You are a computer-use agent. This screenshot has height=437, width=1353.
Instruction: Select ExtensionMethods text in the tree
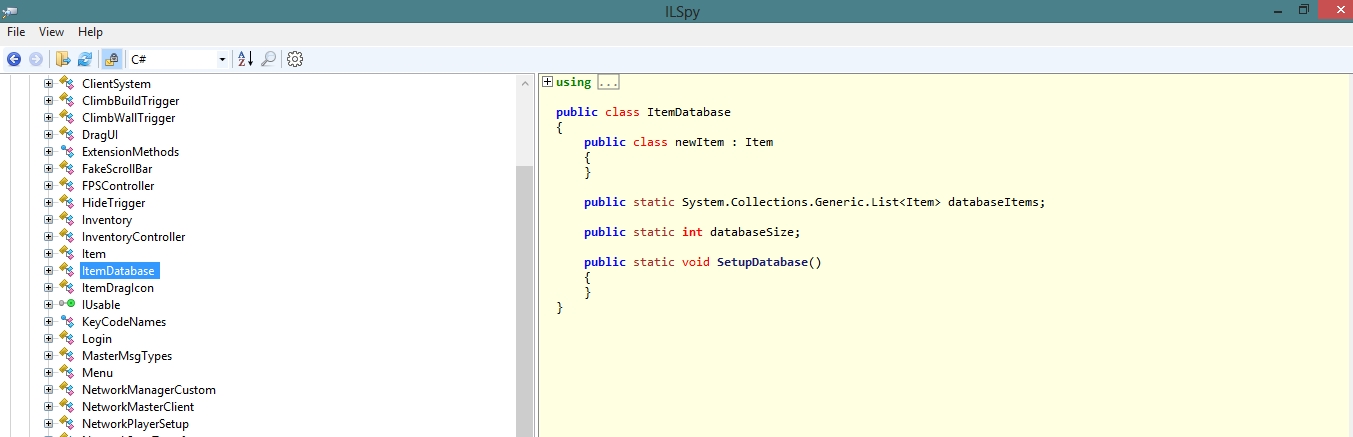(x=130, y=152)
